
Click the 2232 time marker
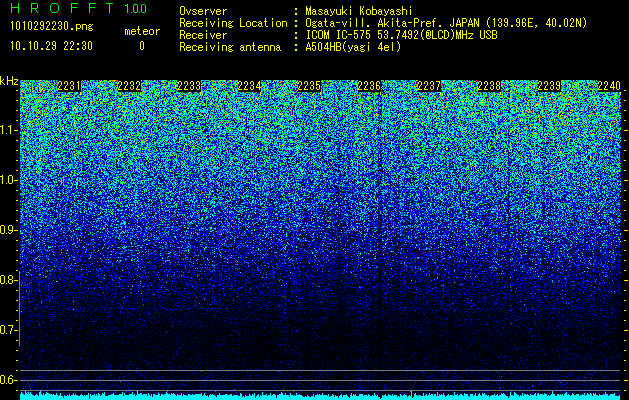point(129,86)
